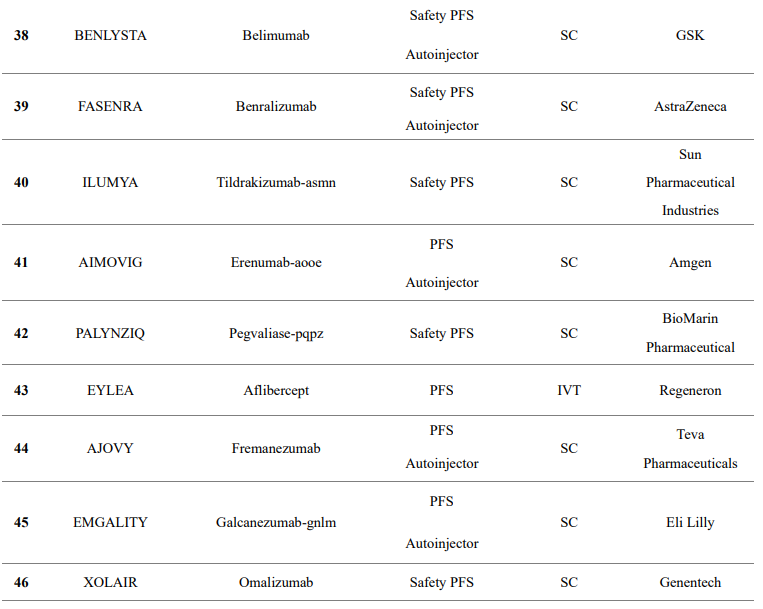Select the AstraZeneca company name

pos(690,106)
